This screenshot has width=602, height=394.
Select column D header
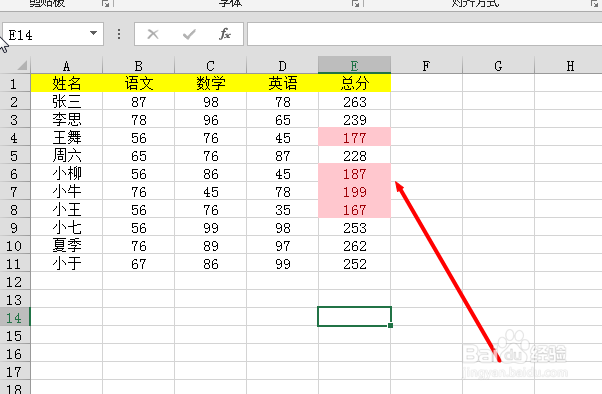pos(282,66)
